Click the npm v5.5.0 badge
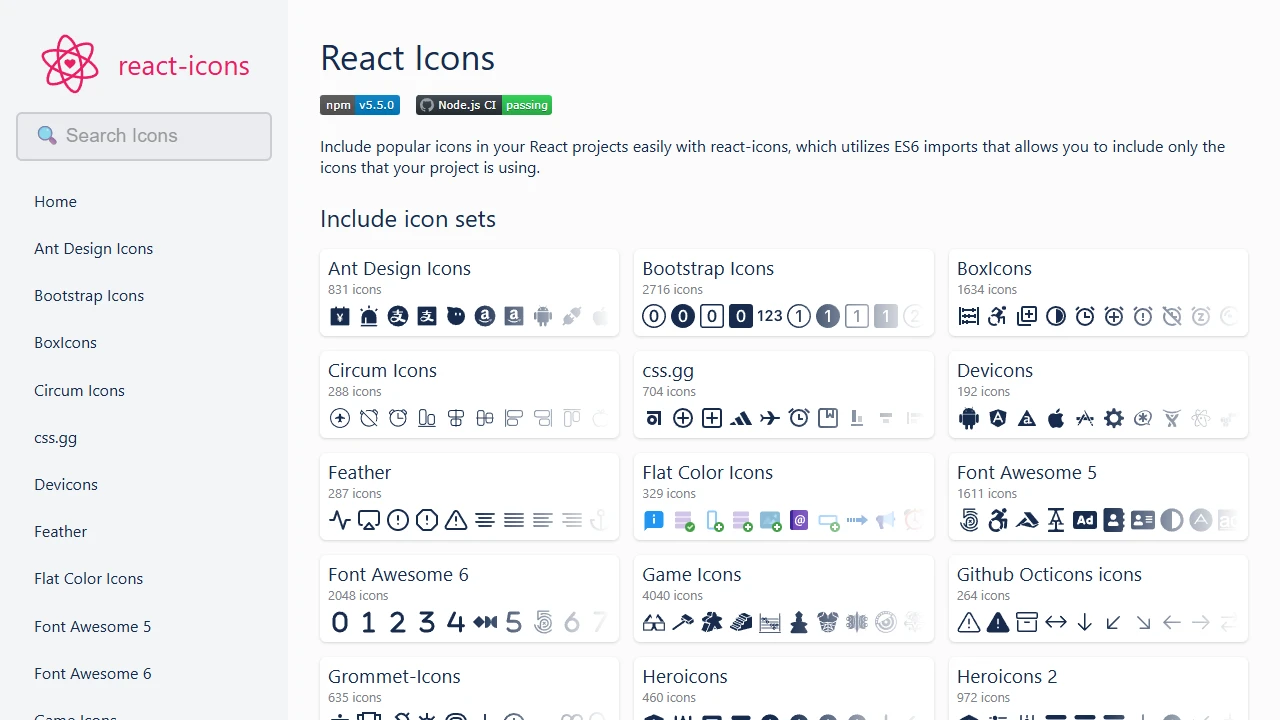 360,104
